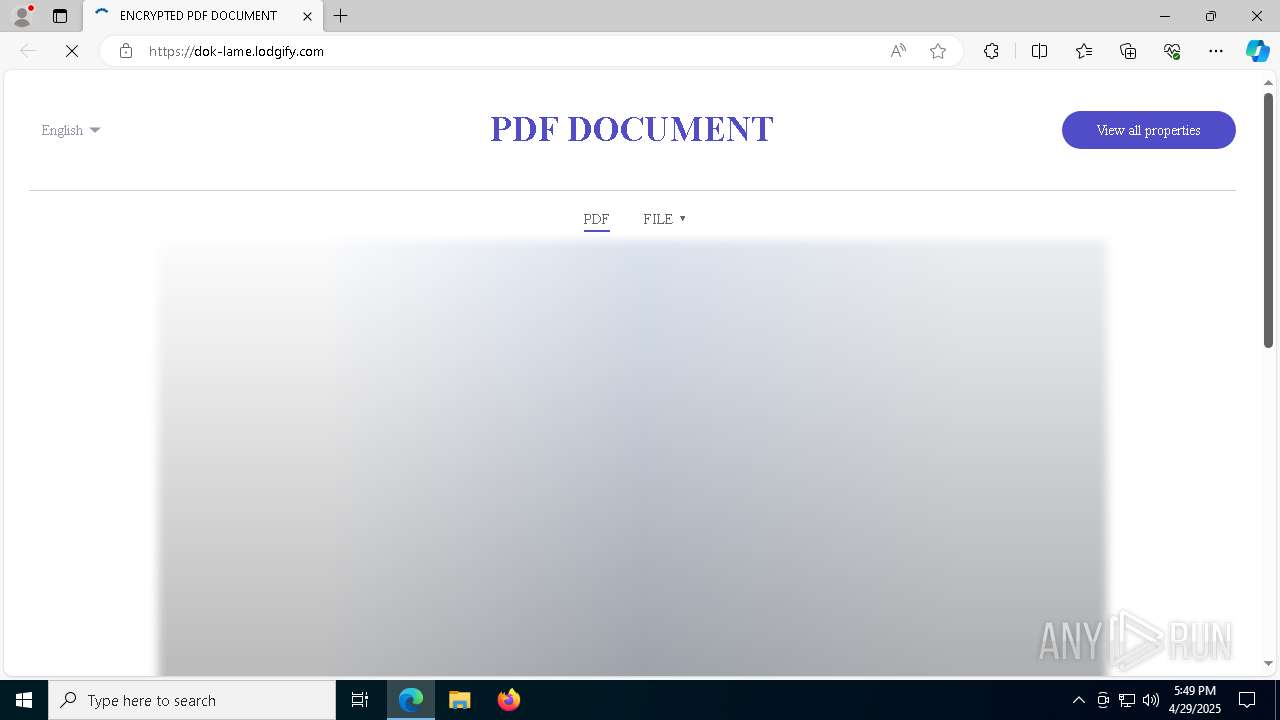Click the PDF DOCUMENT title
1280x720 pixels.
pos(632,129)
